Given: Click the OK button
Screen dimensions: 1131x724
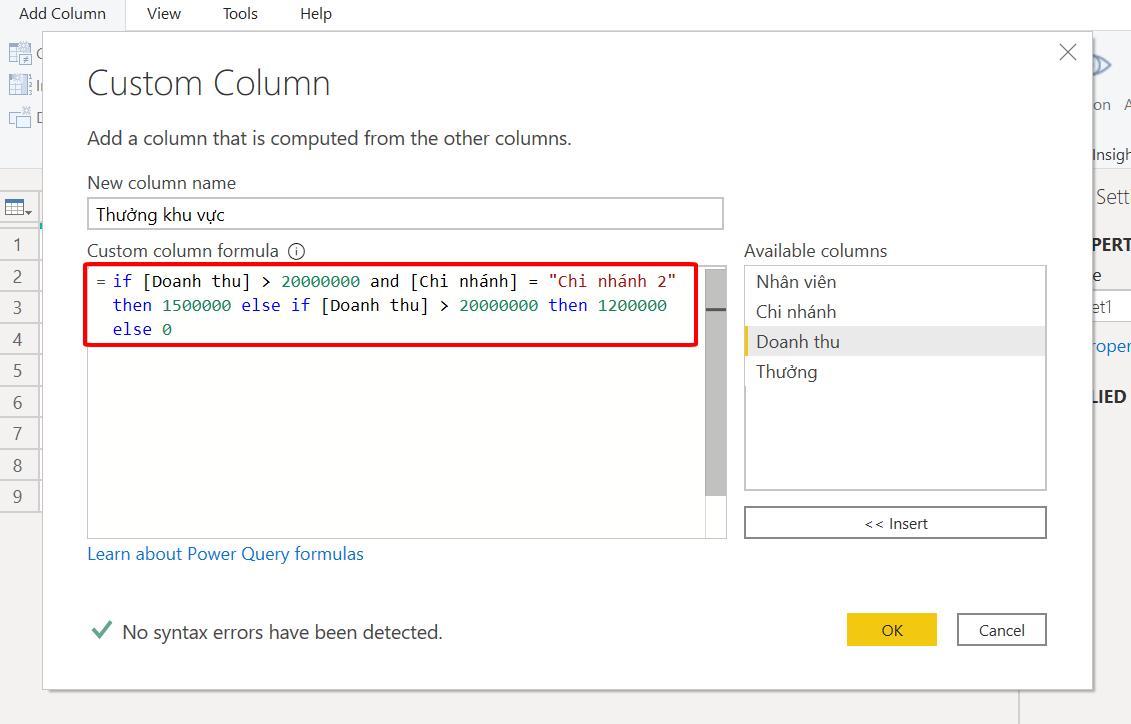Looking at the screenshot, I should point(891,630).
